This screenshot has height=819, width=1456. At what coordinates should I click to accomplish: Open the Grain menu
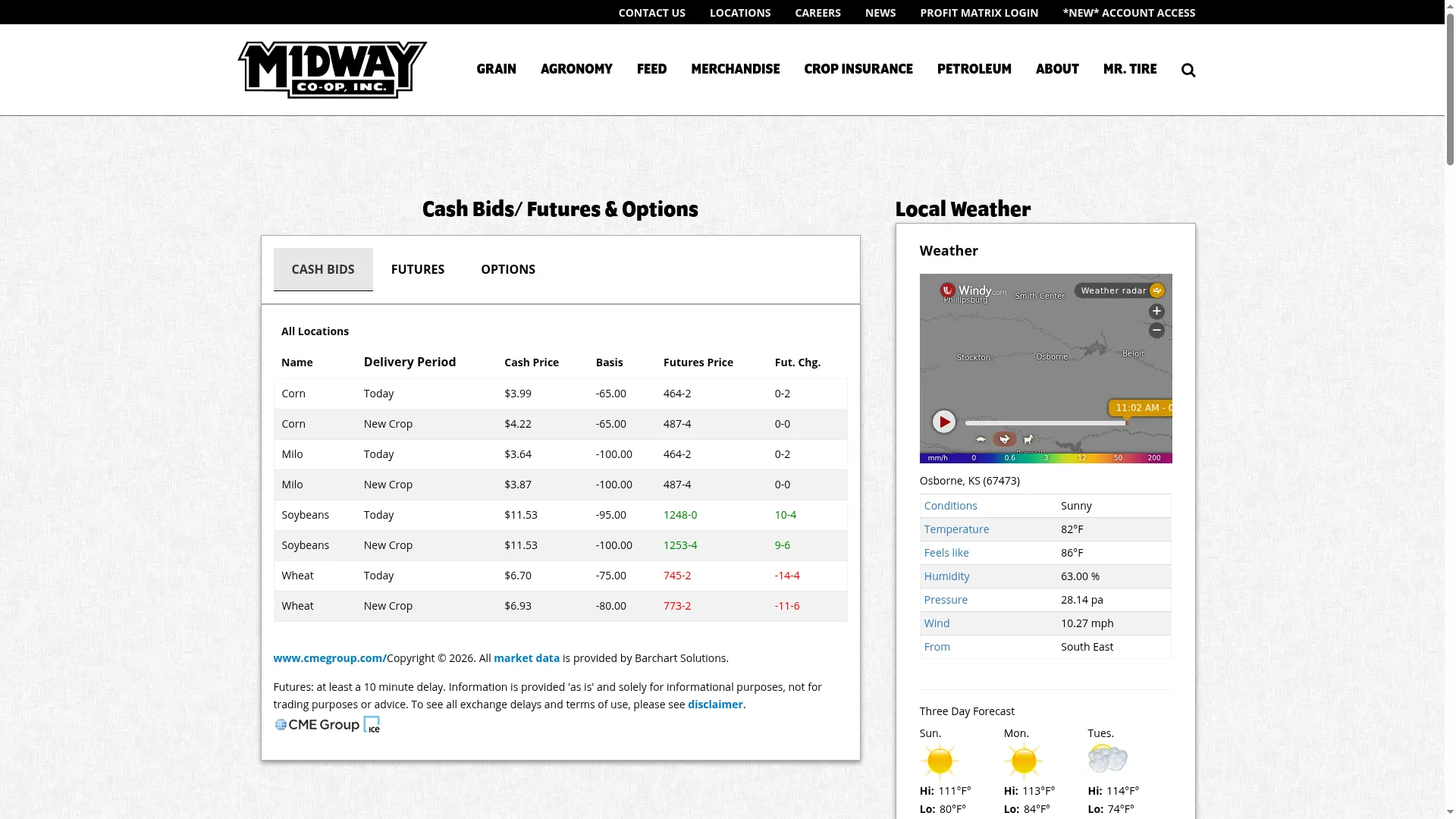[x=497, y=69]
